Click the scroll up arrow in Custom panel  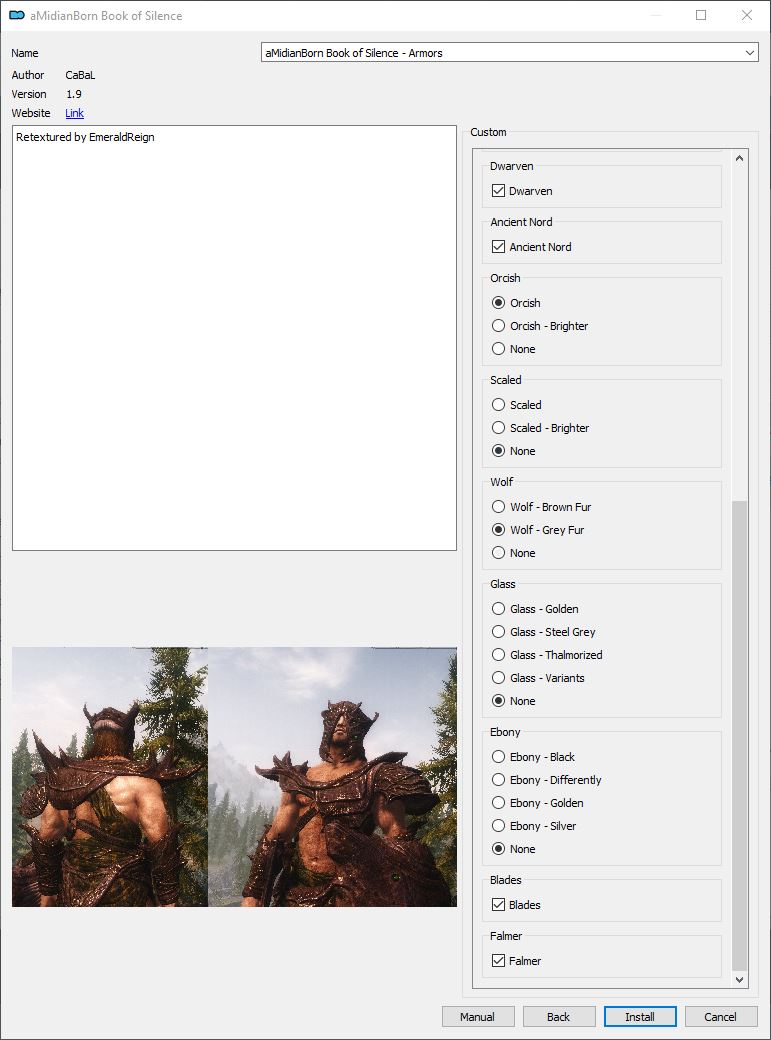point(740,158)
